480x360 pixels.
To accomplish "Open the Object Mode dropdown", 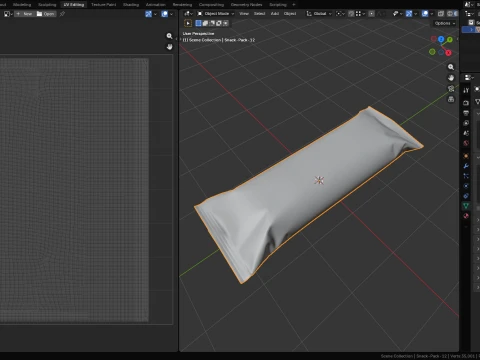I will (216, 14).
